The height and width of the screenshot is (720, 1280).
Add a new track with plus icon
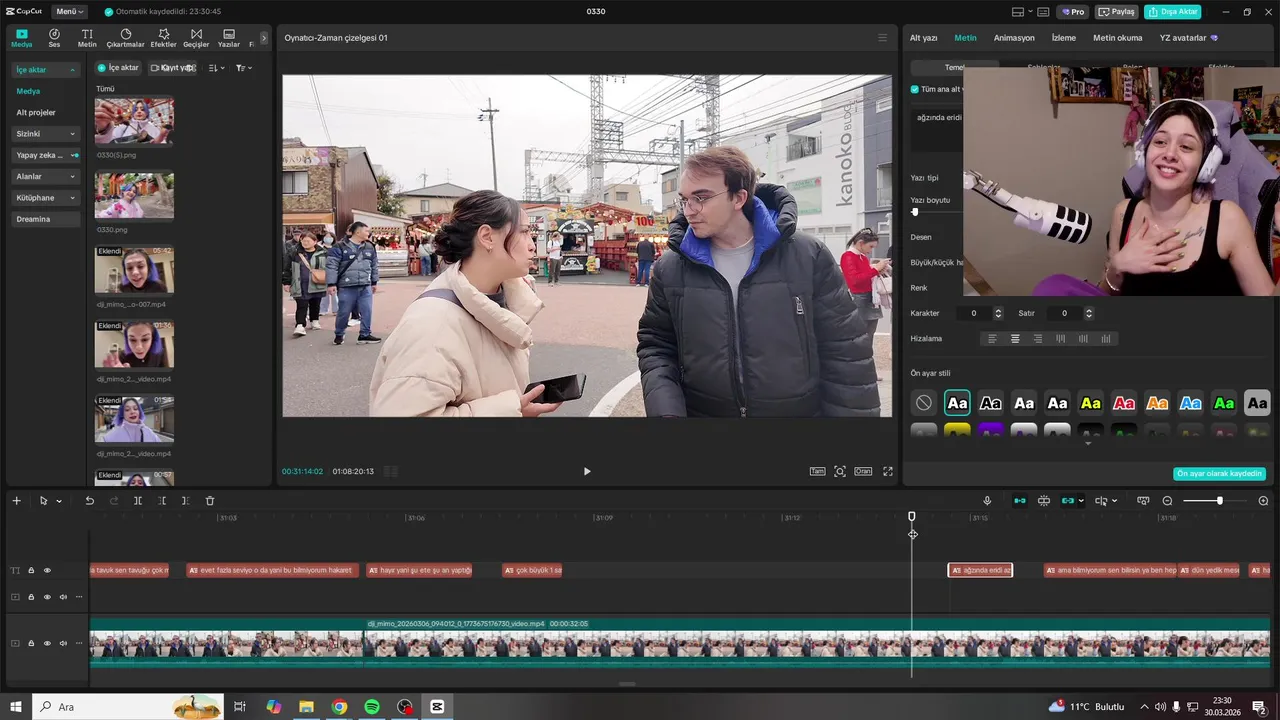point(16,501)
